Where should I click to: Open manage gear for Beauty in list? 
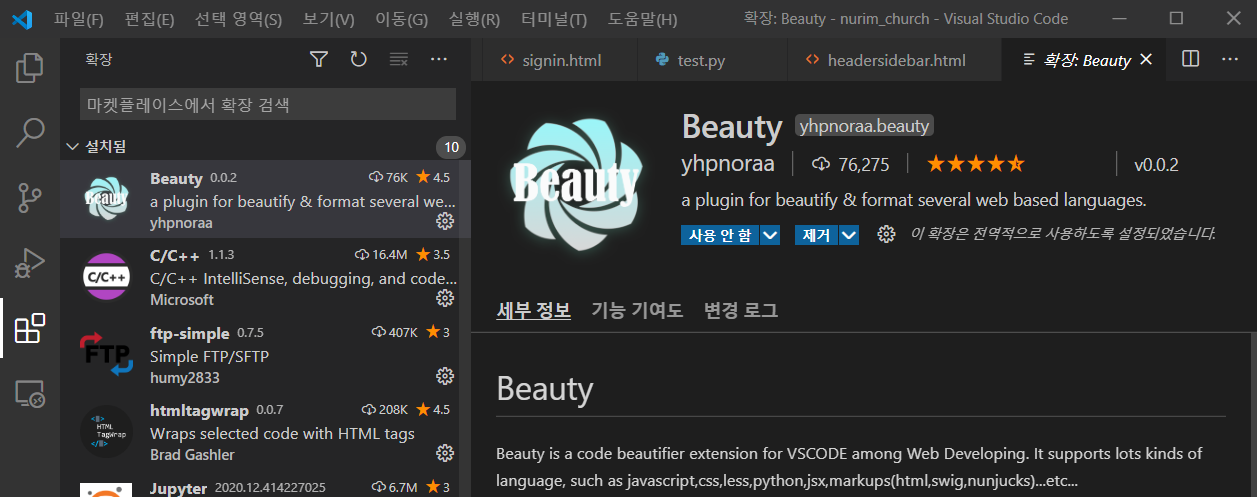click(x=445, y=221)
